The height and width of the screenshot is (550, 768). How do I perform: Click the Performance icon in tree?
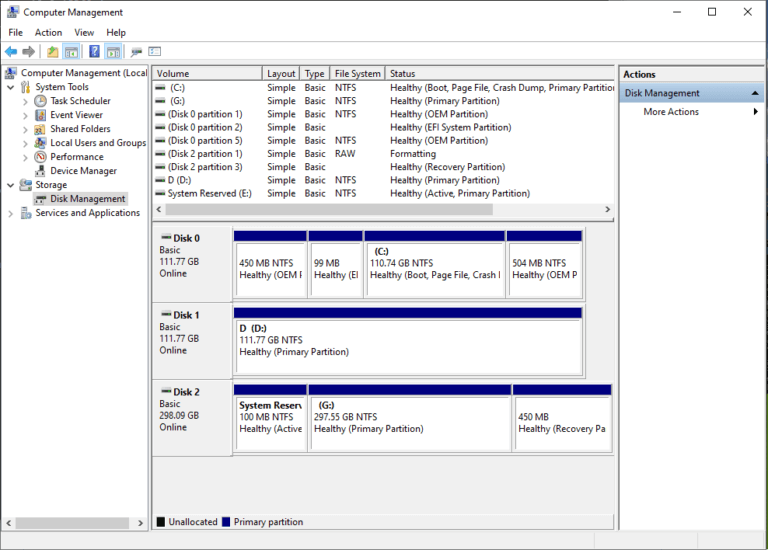coord(40,157)
